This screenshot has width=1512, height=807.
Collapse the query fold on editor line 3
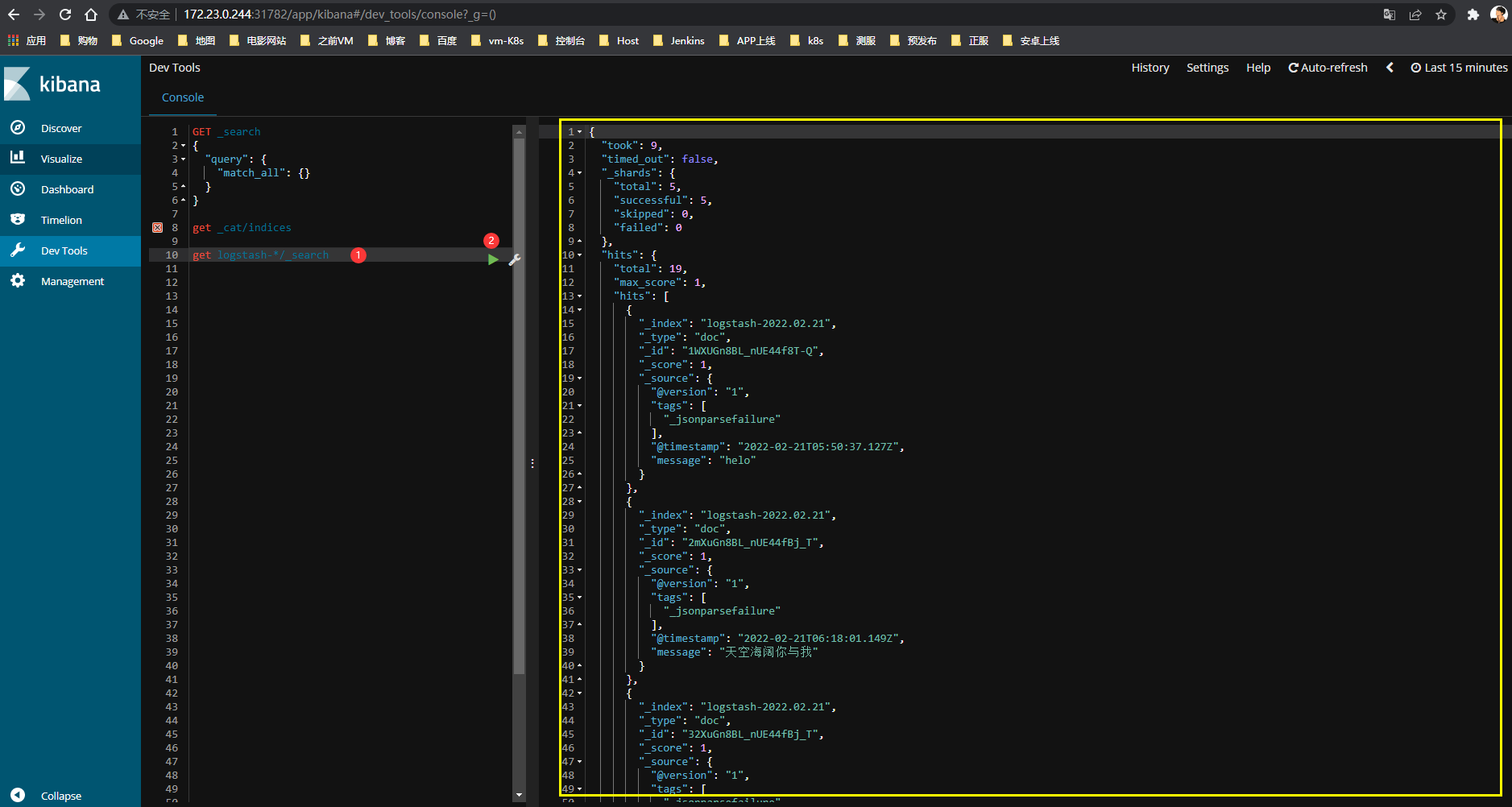point(183,159)
